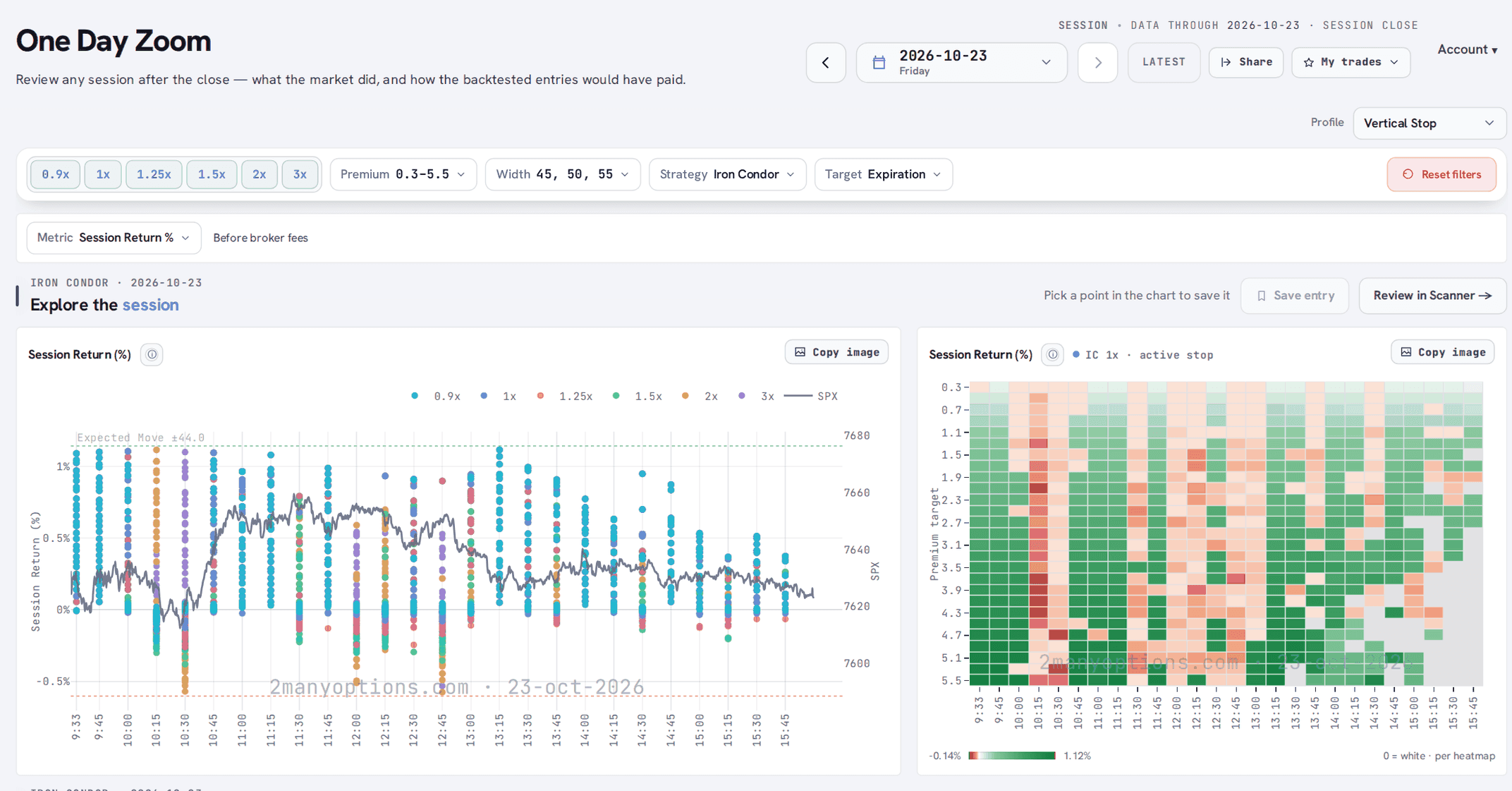Viewport: 1512px width, 791px height.
Task: Open the Metric Session Return % dropdown
Action: pyautogui.click(x=114, y=238)
